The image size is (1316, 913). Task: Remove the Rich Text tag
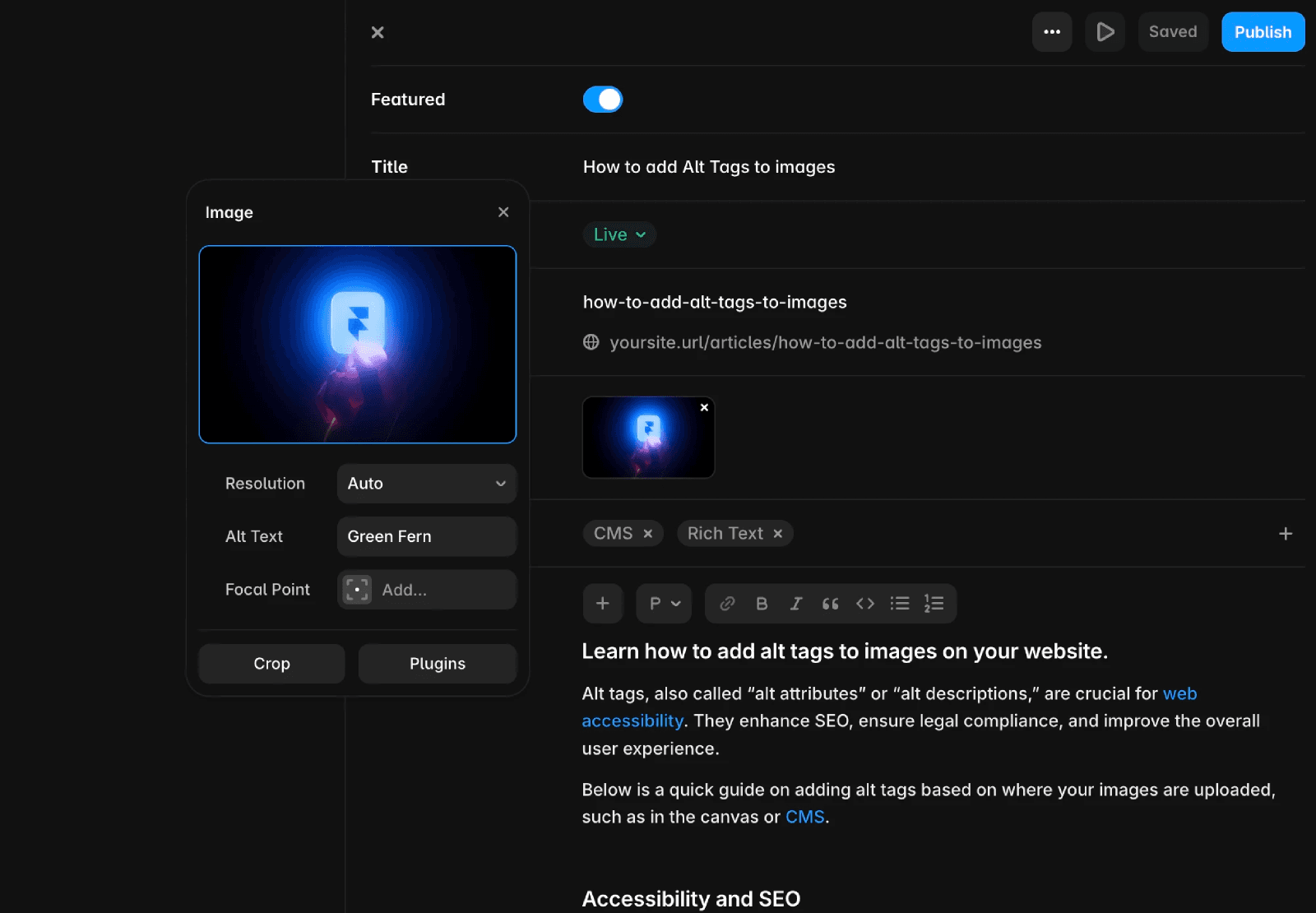point(778,534)
